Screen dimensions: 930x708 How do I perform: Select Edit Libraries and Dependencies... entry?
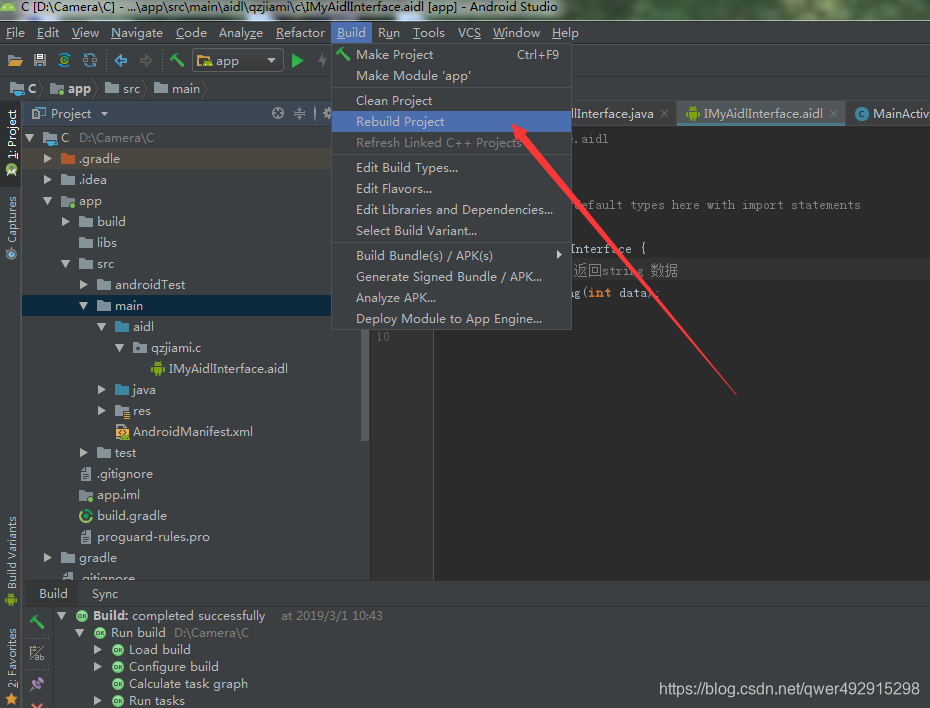click(x=451, y=210)
